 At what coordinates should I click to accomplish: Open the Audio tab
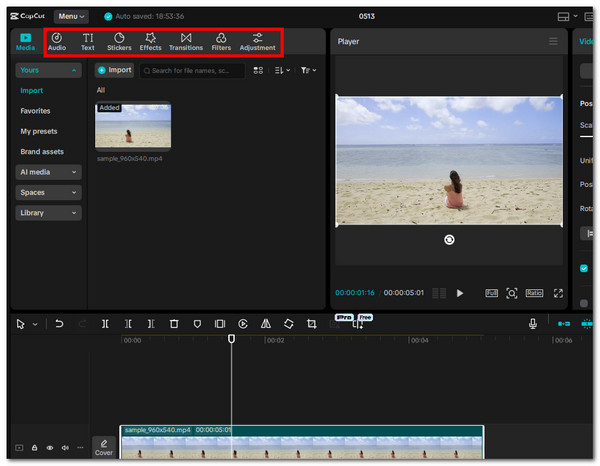(57, 42)
